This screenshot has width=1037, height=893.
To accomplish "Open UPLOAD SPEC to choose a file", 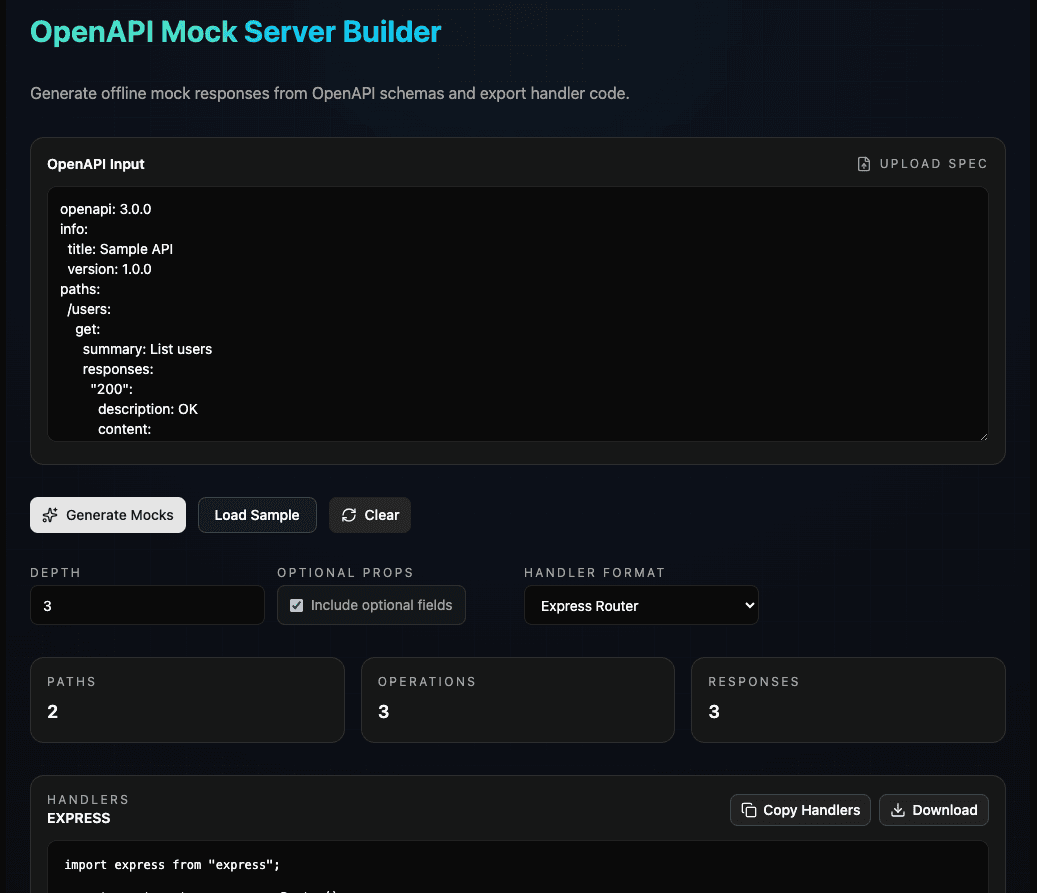I will tap(922, 163).
